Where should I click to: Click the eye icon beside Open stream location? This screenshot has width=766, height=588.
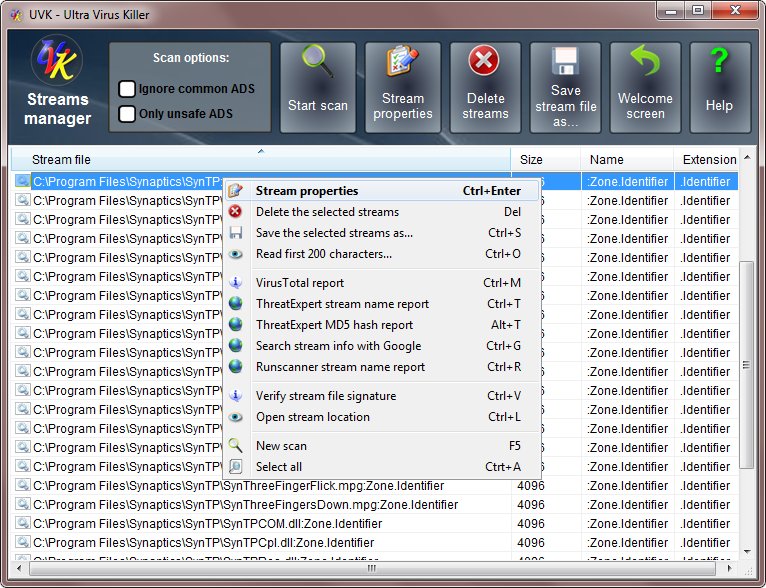tap(235, 417)
